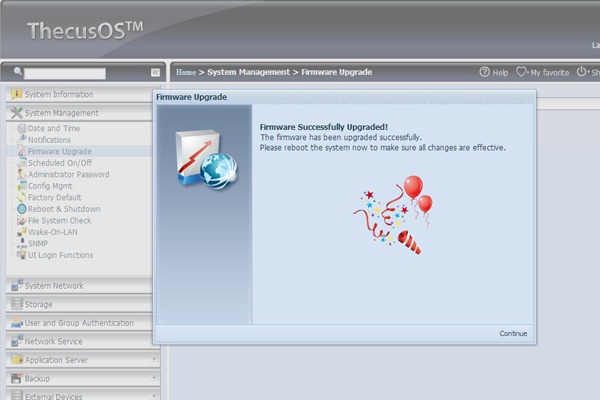The width and height of the screenshot is (600, 400).
Task: Click the Wake-On-LAN icon
Action: click(x=22, y=231)
